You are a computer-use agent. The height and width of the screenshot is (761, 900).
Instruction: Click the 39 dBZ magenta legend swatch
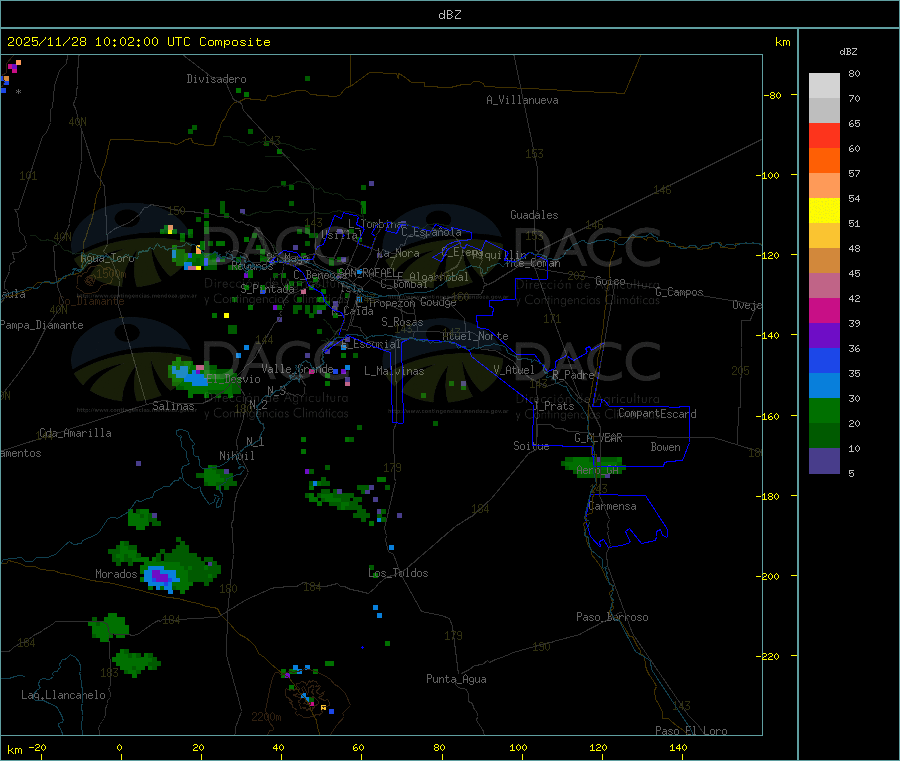pyautogui.click(x=824, y=310)
